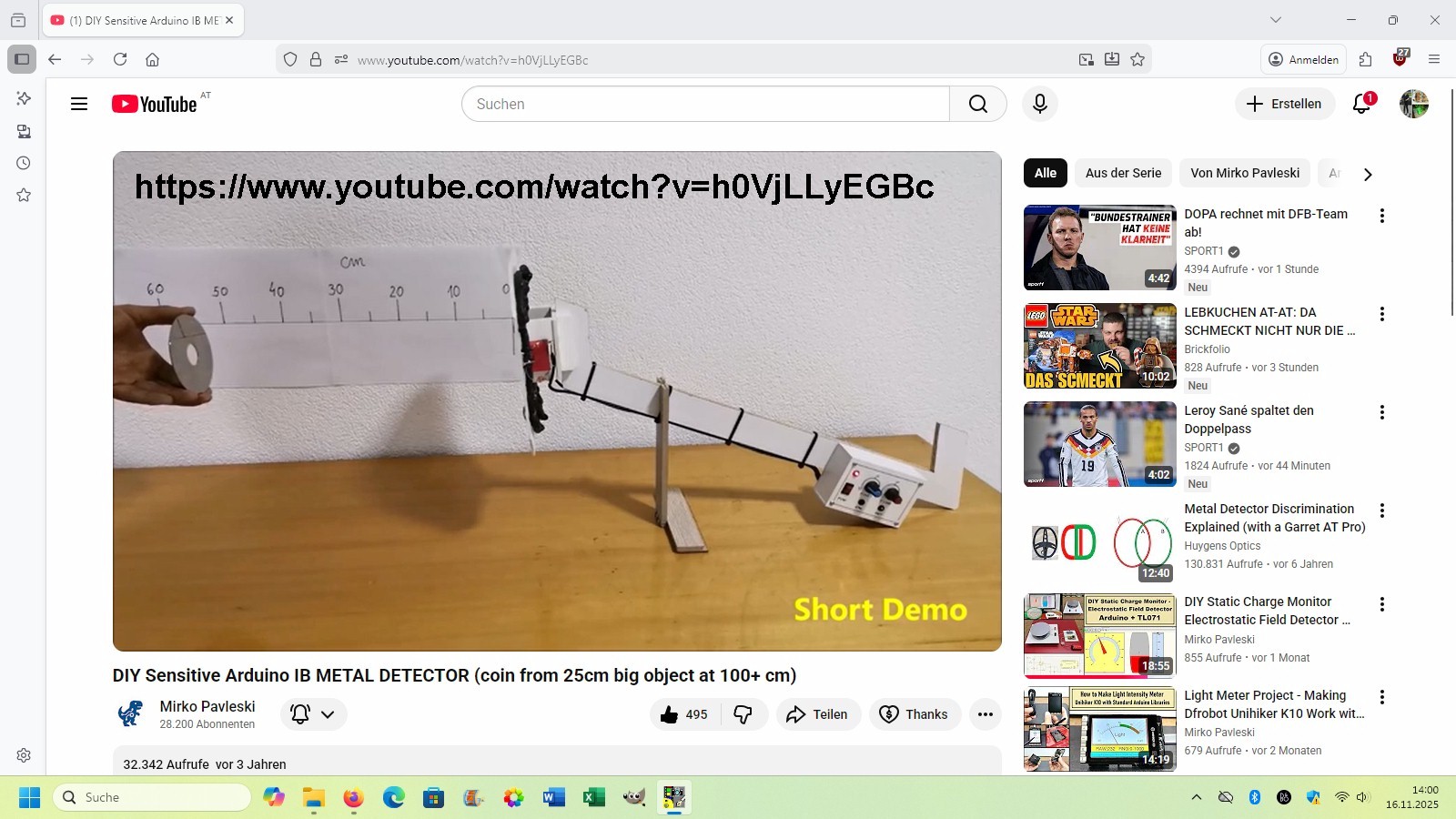Dislike the video with thumbs down
Screen dimensions: 1456x819
[x=743, y=714]
